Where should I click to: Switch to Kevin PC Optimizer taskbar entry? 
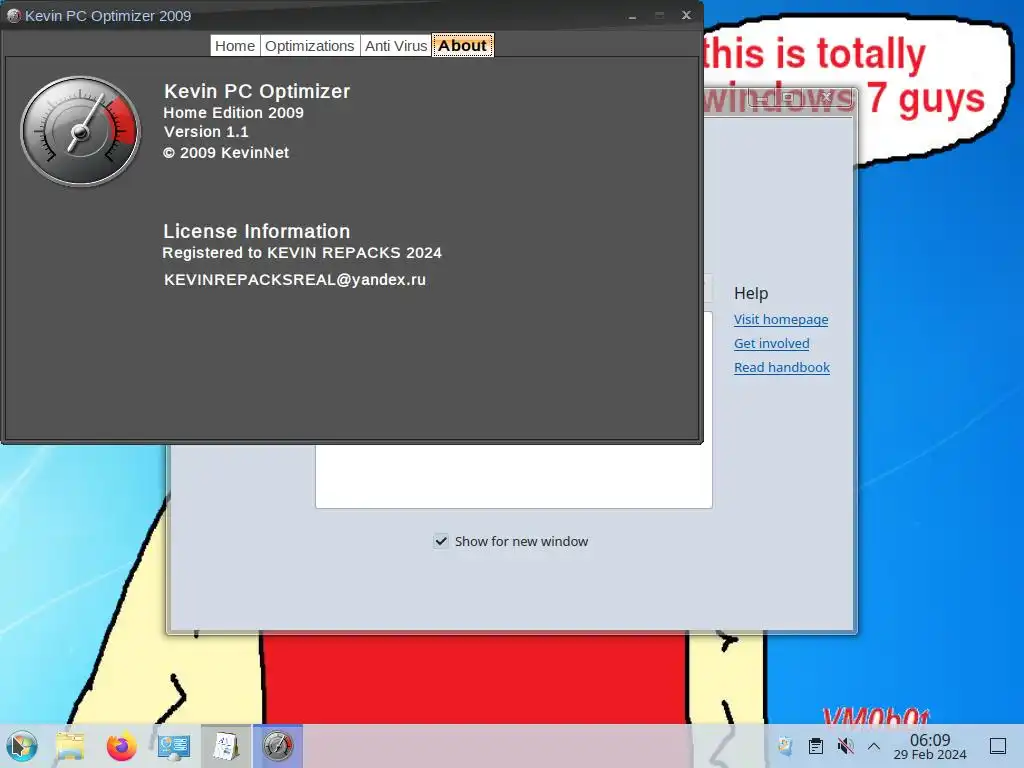click(x=278, y=746)
